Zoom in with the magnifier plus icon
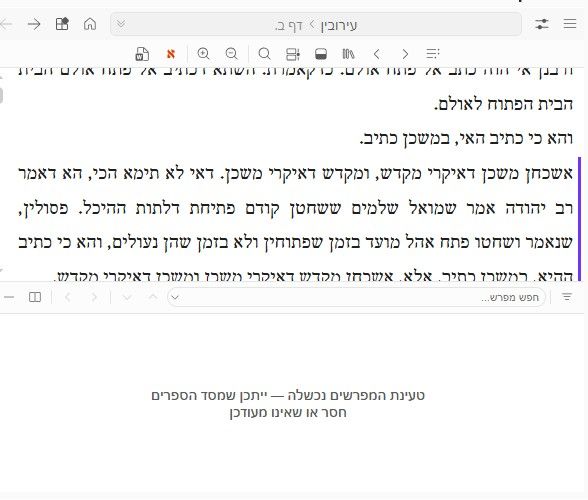Viewport: 588px width, 500px height. pos(203,54)
